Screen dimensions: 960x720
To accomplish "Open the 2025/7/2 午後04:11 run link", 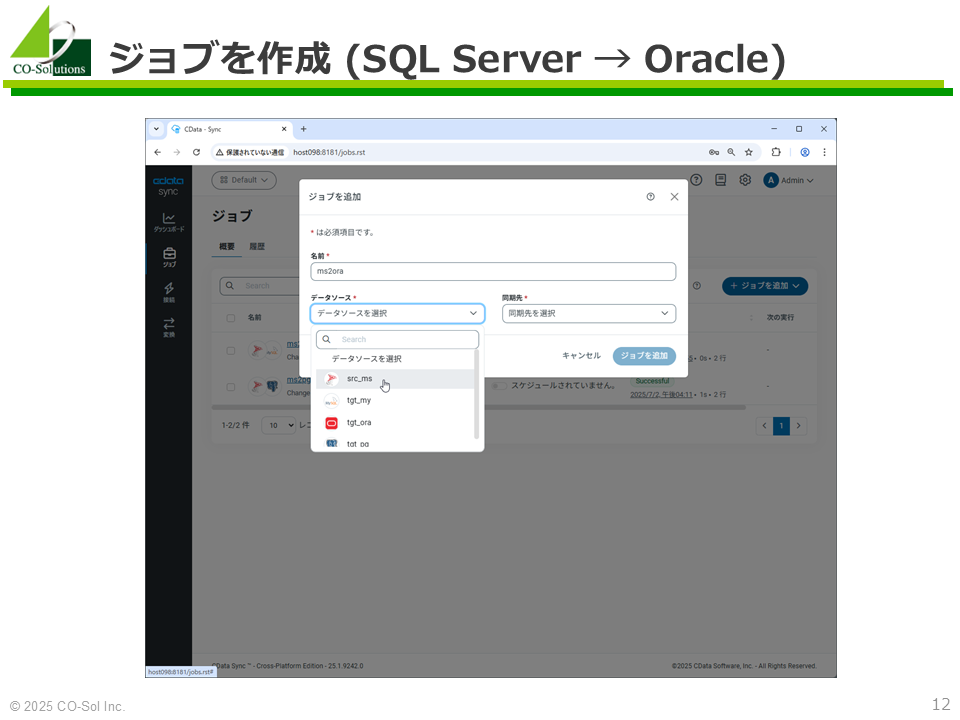I will coord(661,395).
